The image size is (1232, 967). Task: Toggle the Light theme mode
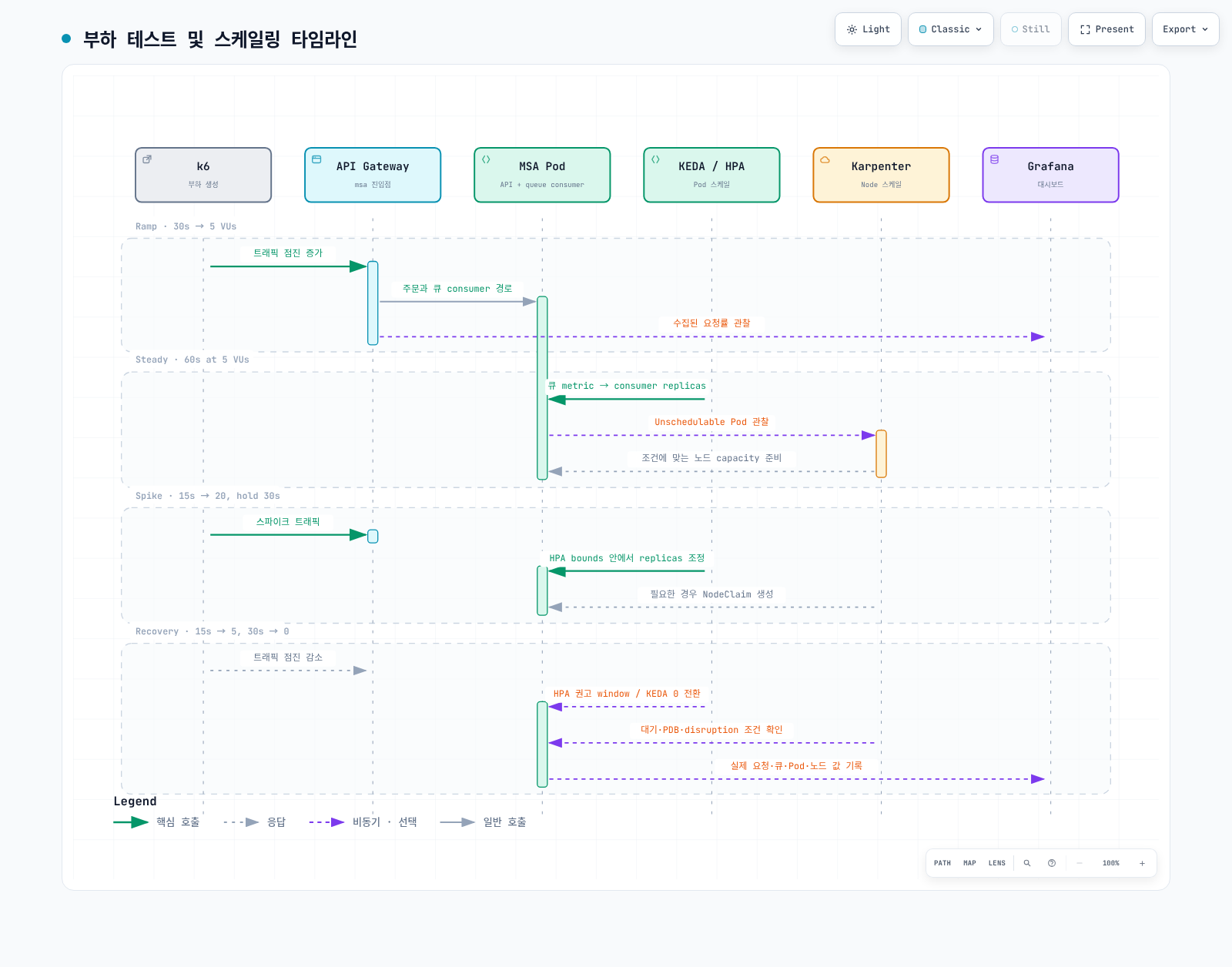click(x=868, y=29)
